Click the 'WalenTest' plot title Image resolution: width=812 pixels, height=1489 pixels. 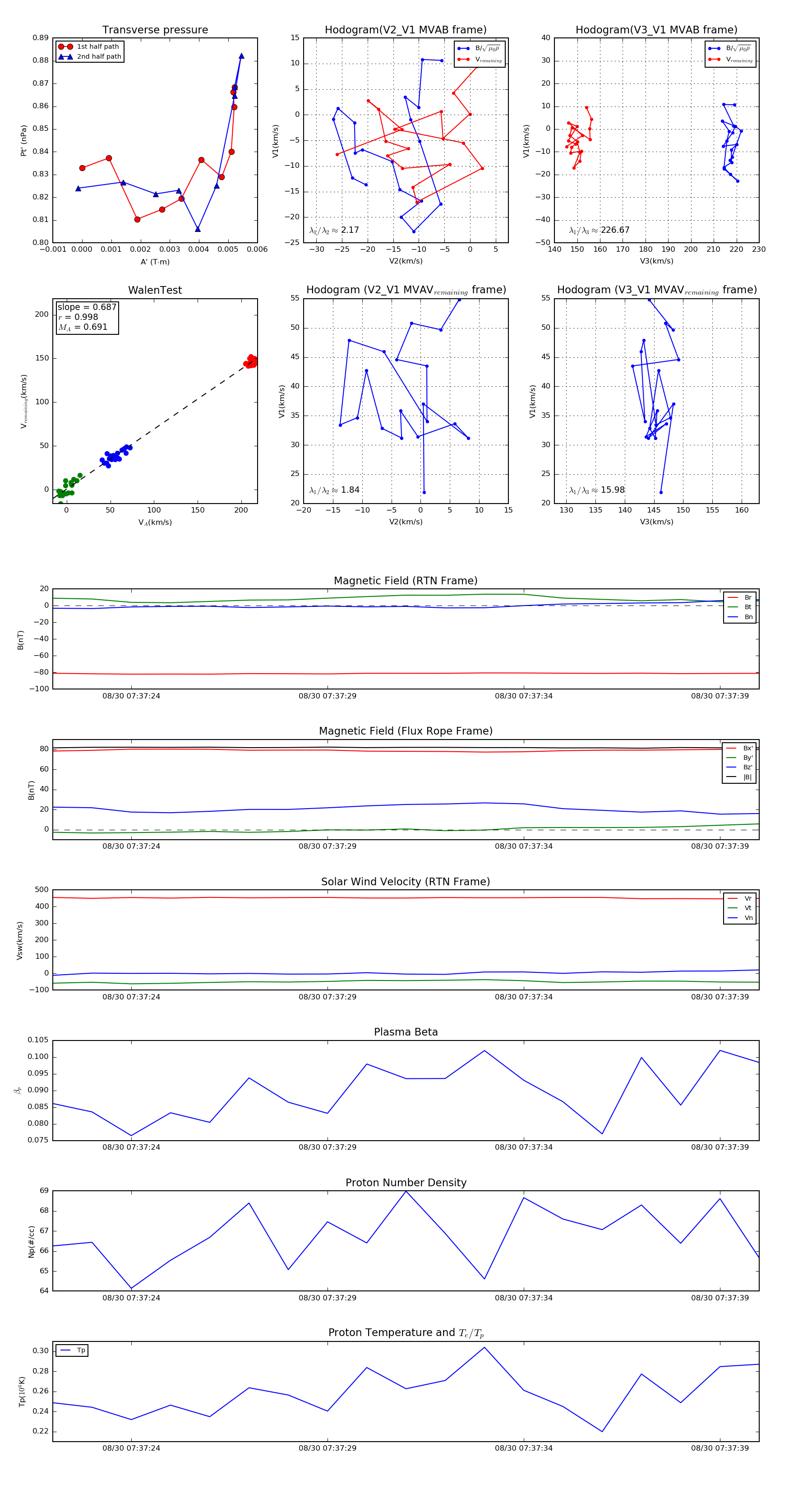click(x=155, y=290)
